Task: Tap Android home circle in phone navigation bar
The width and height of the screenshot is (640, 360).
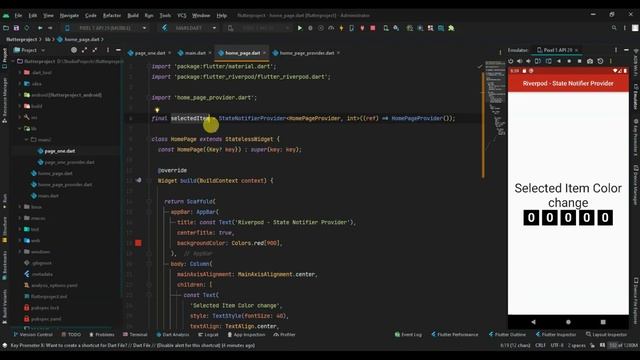Action: click(568, 322)
